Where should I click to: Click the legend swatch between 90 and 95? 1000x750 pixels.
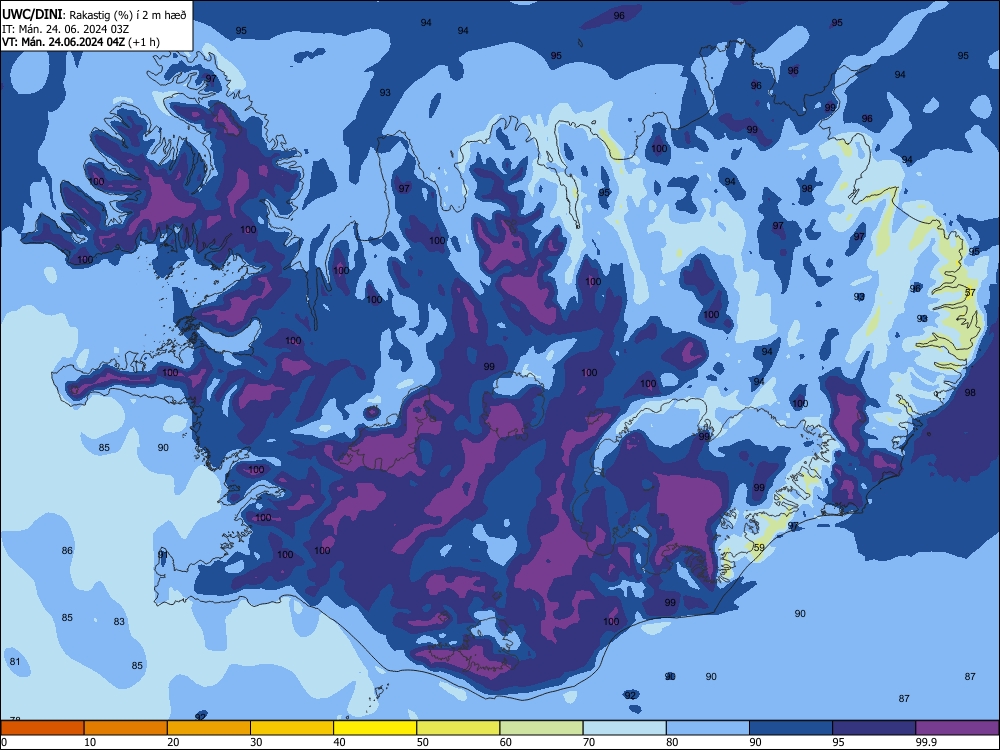791,728
